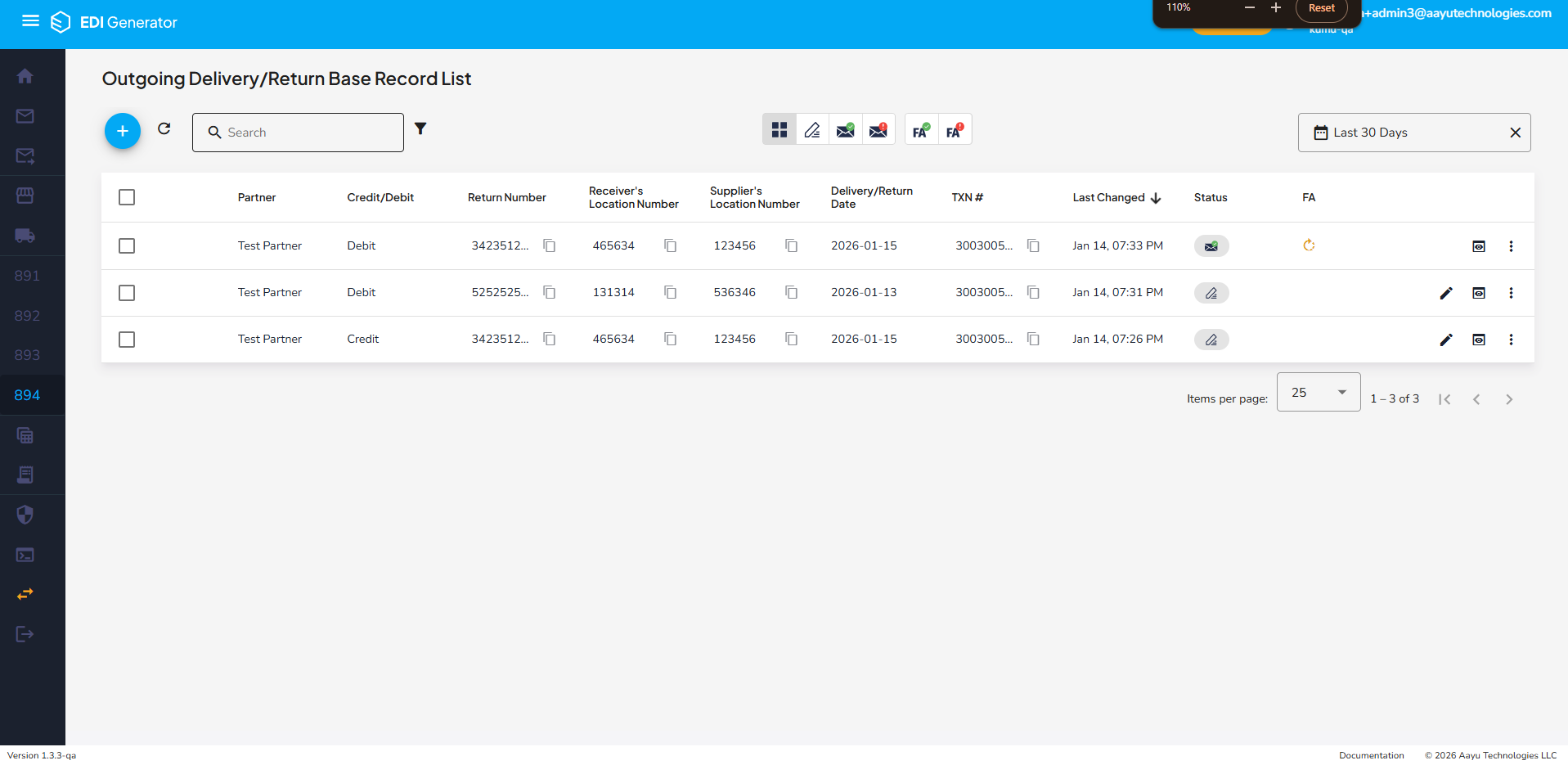Screen dimensions: 1568x765
Task: Toggle the select-all checkbox in table header
Action: pos(126,197)
